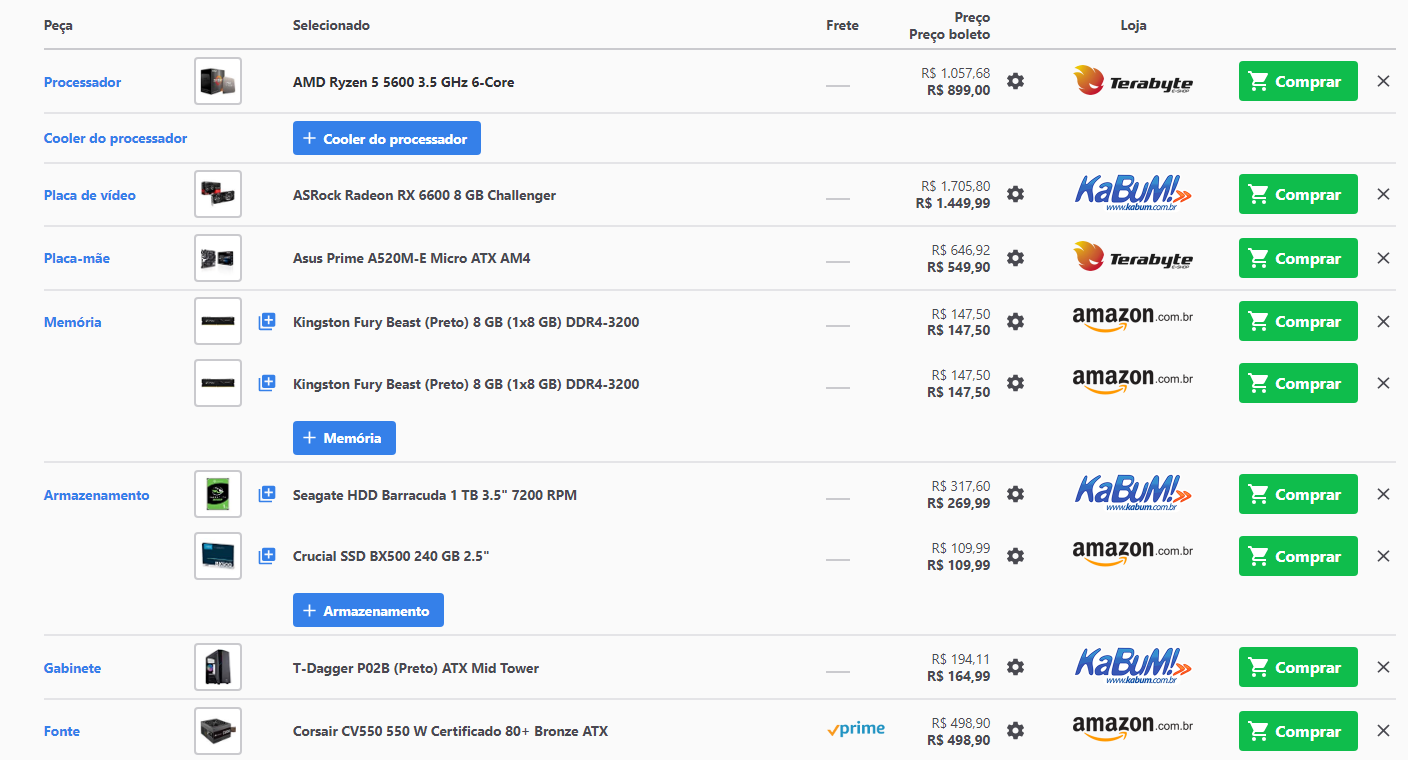
Task: Click the Prime shipping badge on the Fonte row
Action: pos(856,729)
